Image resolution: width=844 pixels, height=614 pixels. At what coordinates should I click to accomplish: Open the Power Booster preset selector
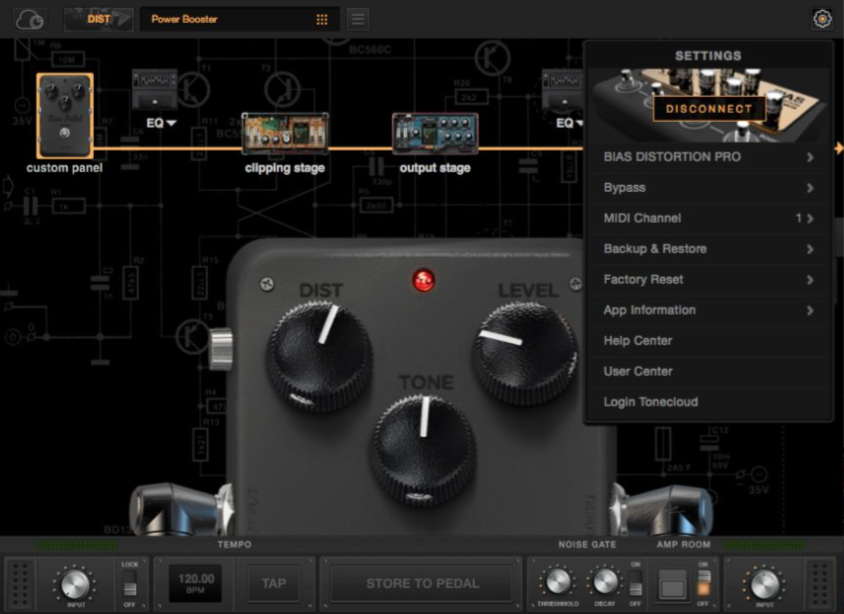[x=240, y=19]
